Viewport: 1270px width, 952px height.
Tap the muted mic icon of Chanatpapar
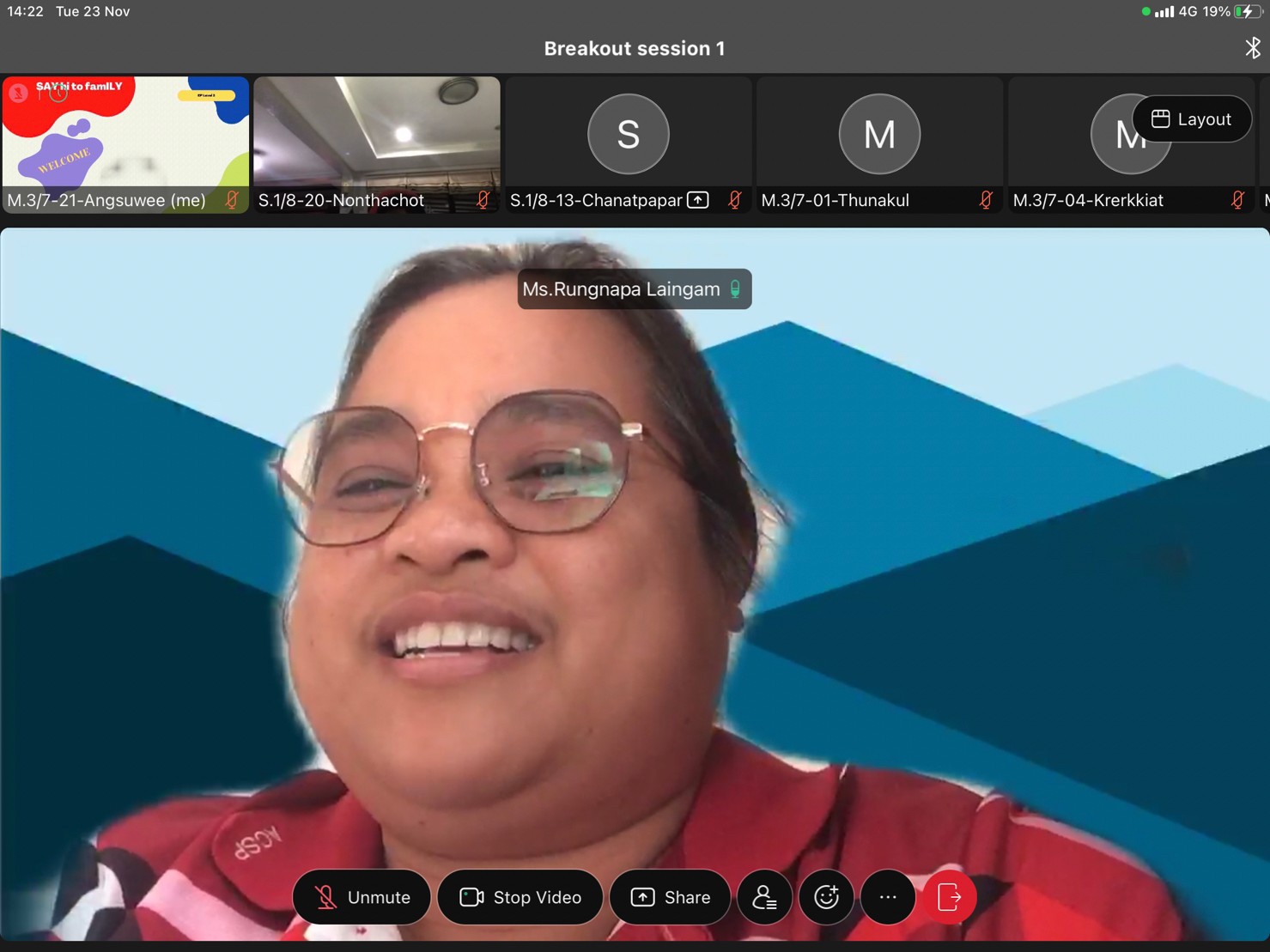(735, 200)
